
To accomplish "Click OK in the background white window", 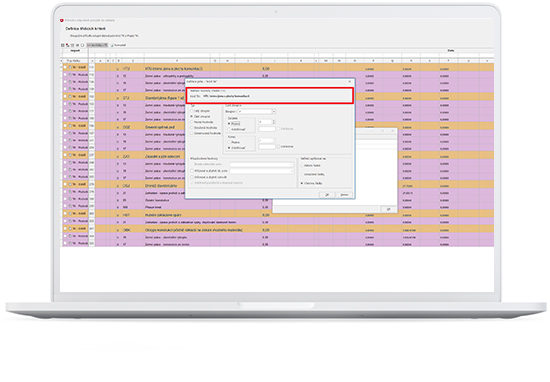I will click(388, 209).
